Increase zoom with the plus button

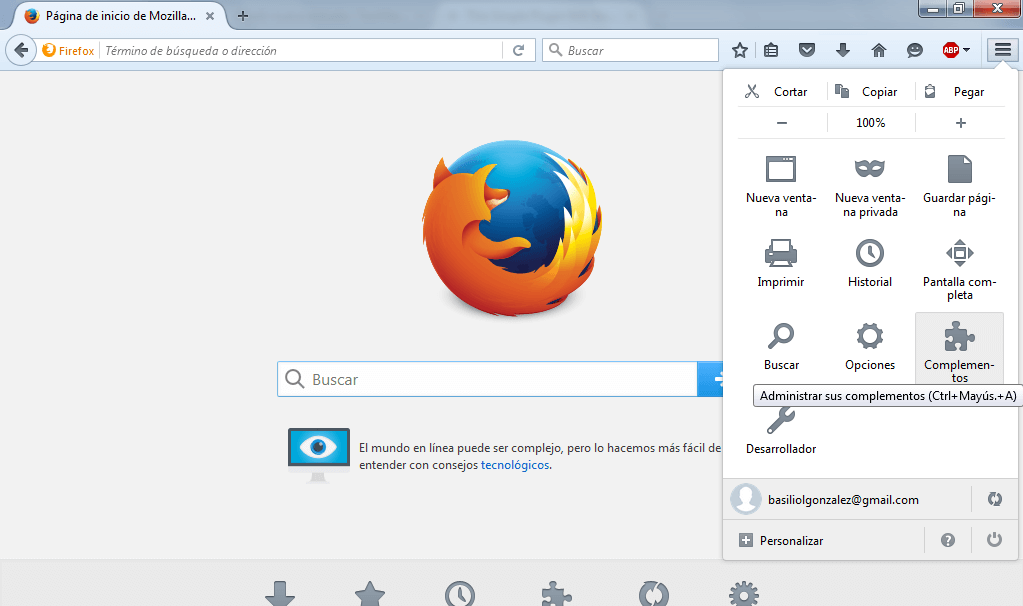pos(960,123)
